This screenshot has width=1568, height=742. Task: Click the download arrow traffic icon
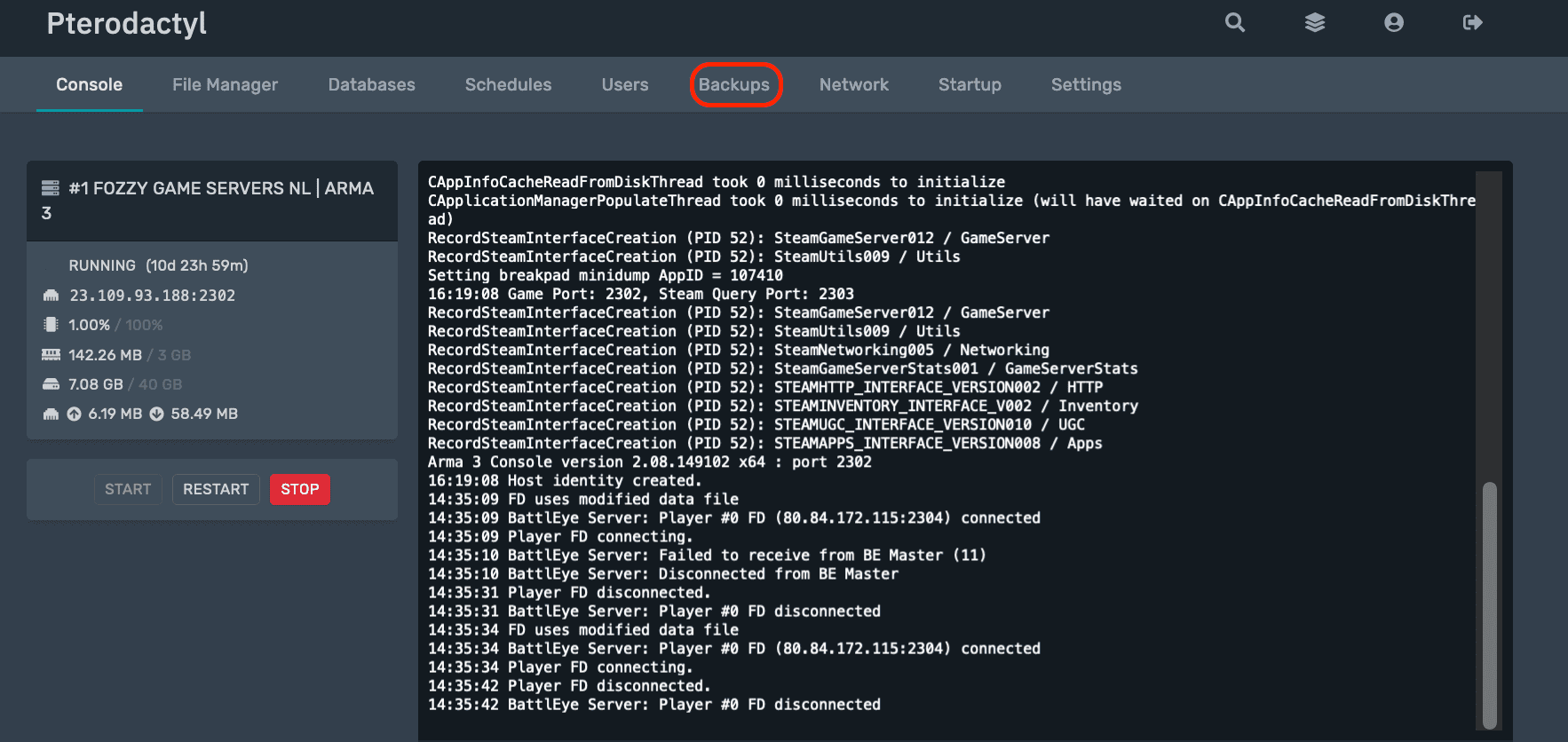(157, 414)
